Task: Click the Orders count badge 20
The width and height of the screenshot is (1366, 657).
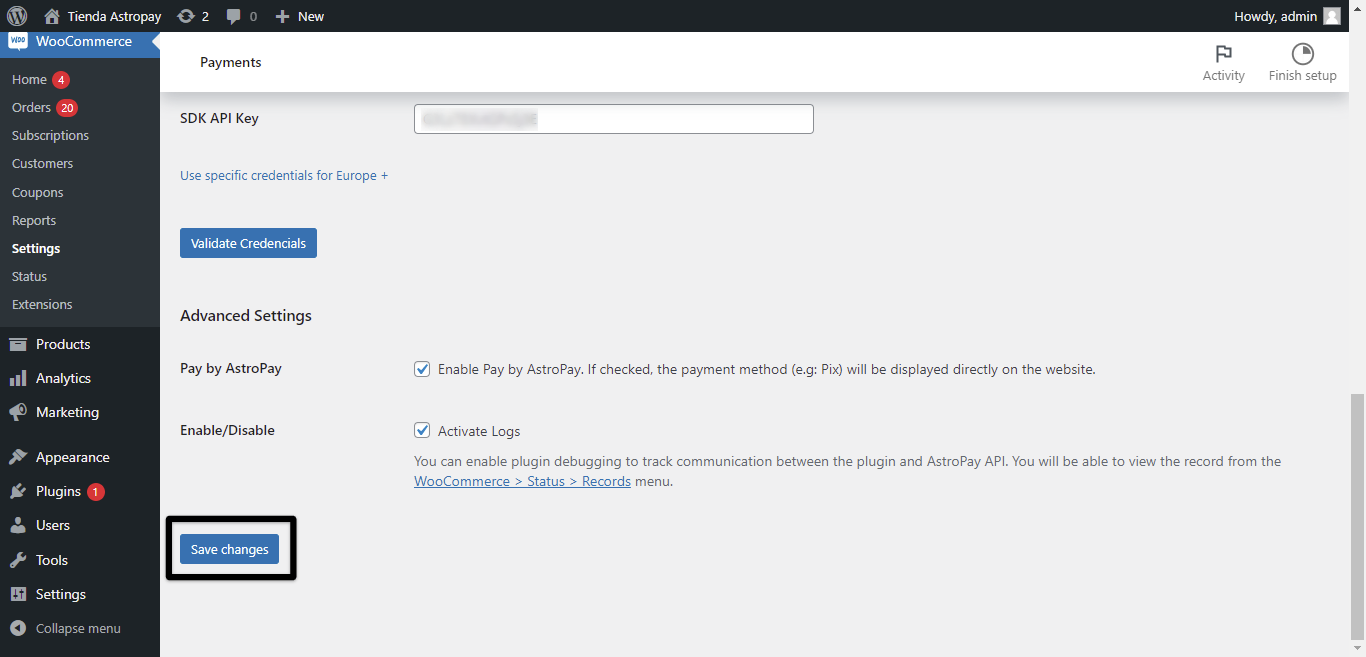Action: [x=67, y=107]
